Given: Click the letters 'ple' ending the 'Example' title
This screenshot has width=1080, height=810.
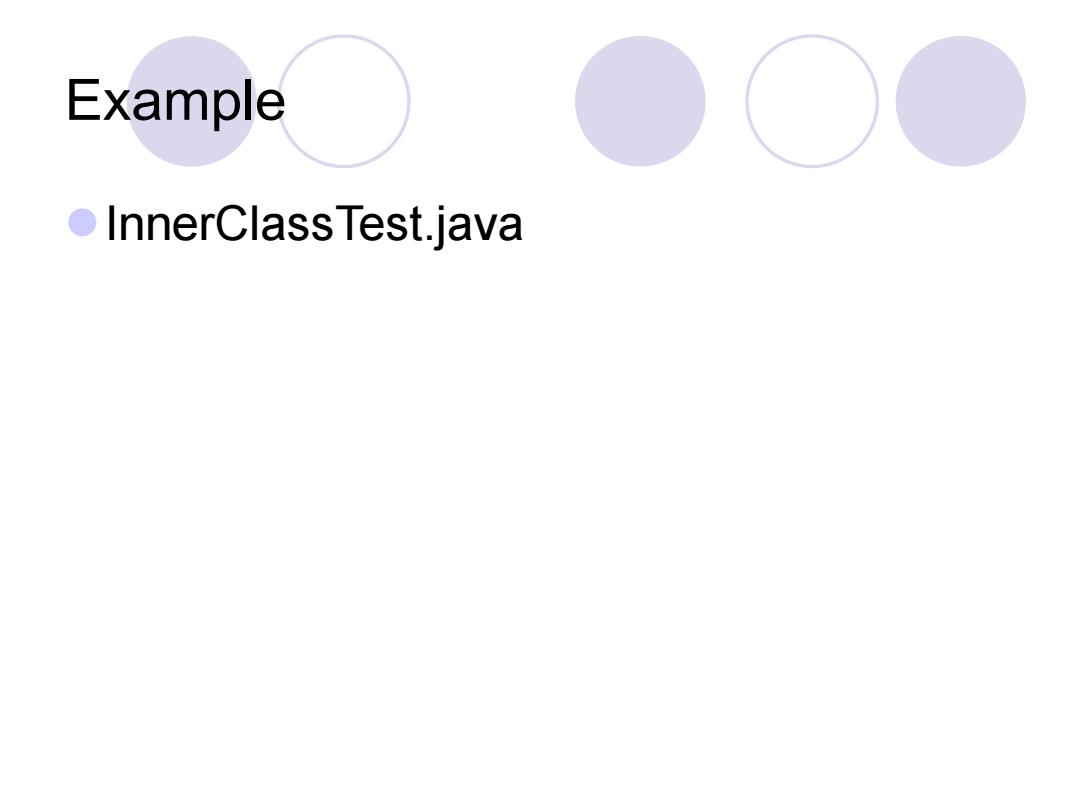Looking at the screenshot, I should coord(250,105).
